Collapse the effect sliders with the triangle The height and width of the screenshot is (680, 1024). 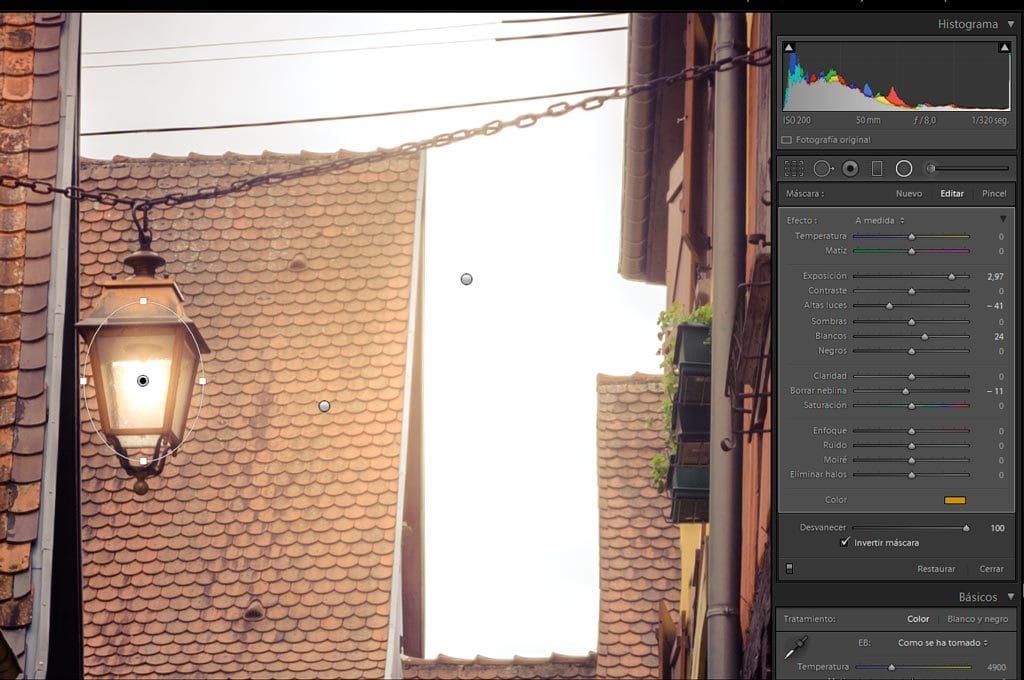coord(1003,219)
